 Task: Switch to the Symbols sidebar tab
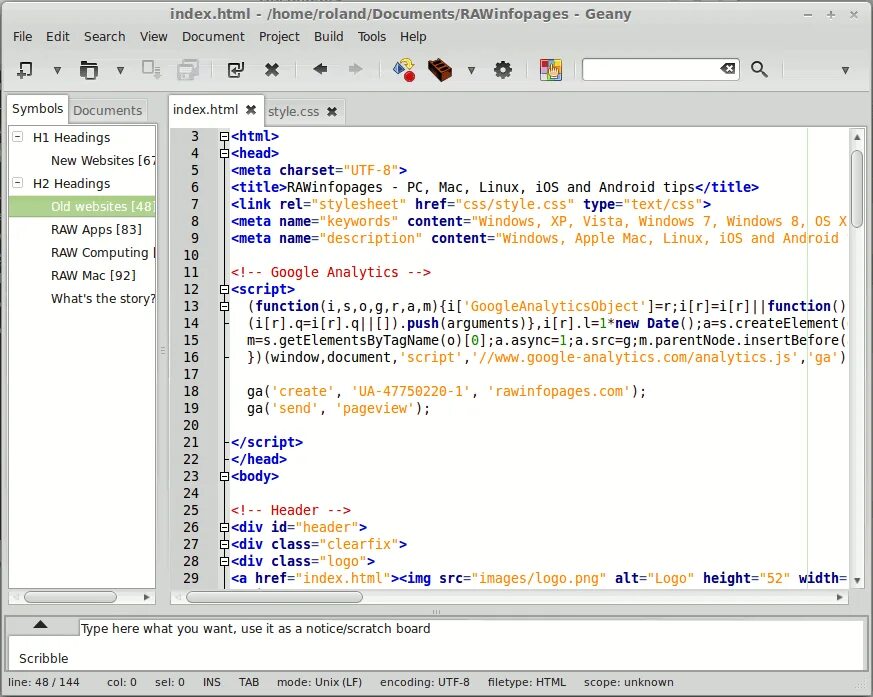pyautogui.click(x=37, y=109)
